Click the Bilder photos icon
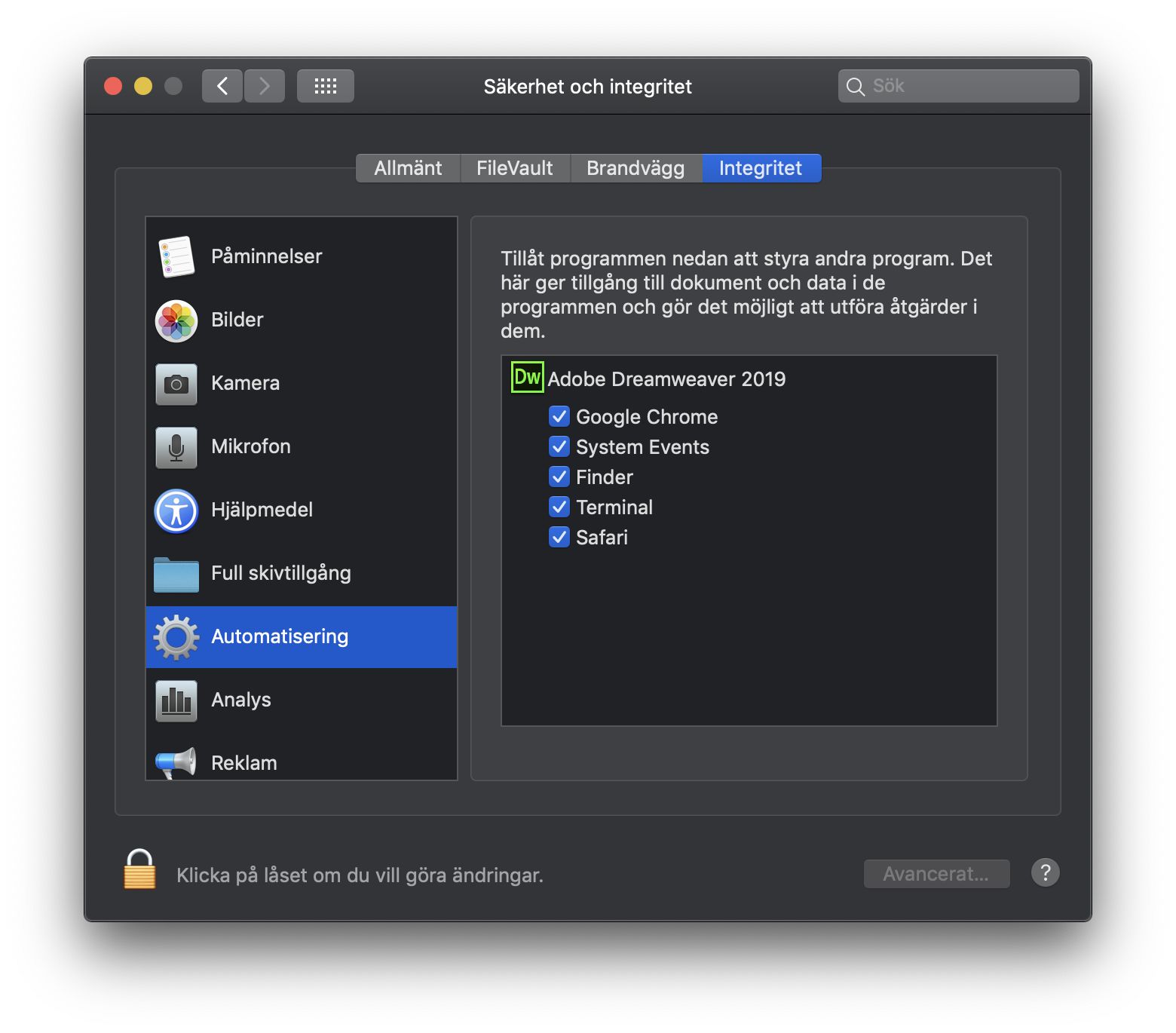 coord(176,321)
